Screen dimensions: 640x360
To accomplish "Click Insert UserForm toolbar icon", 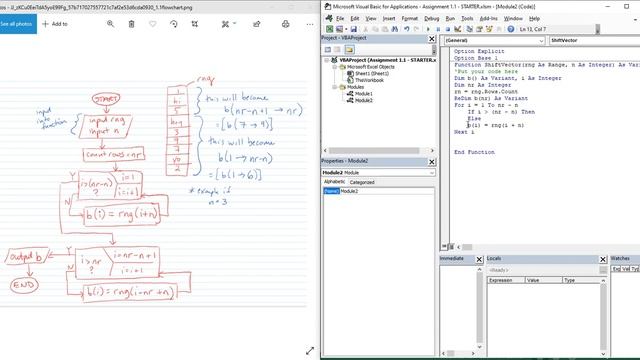I will pyautogui.click(x=339, y=29).
